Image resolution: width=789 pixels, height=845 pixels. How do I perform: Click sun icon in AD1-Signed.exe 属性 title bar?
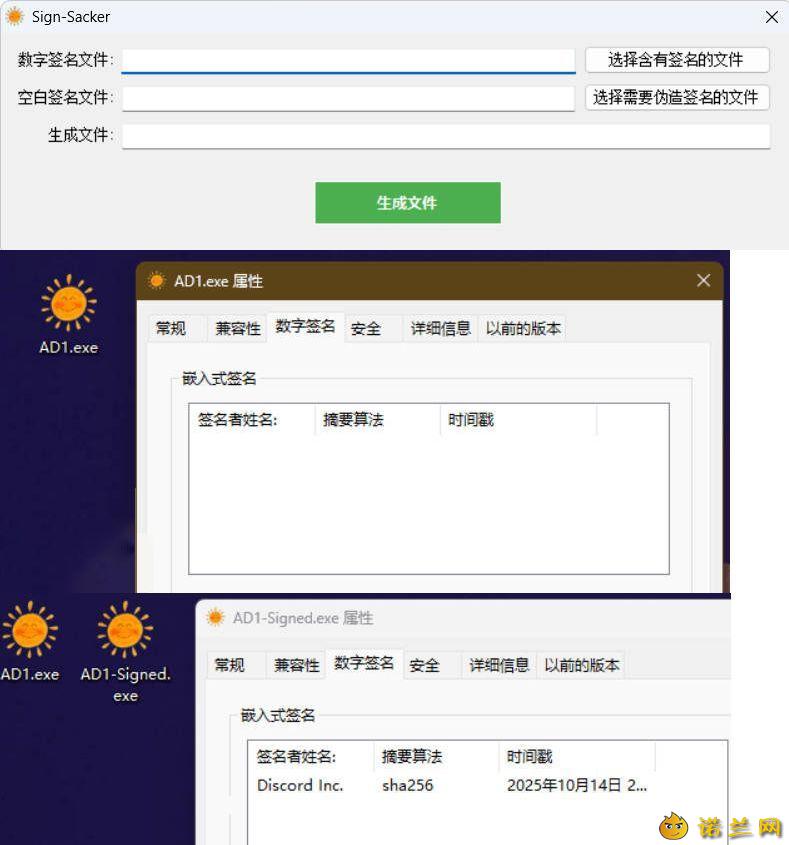(x=215, y=618)
